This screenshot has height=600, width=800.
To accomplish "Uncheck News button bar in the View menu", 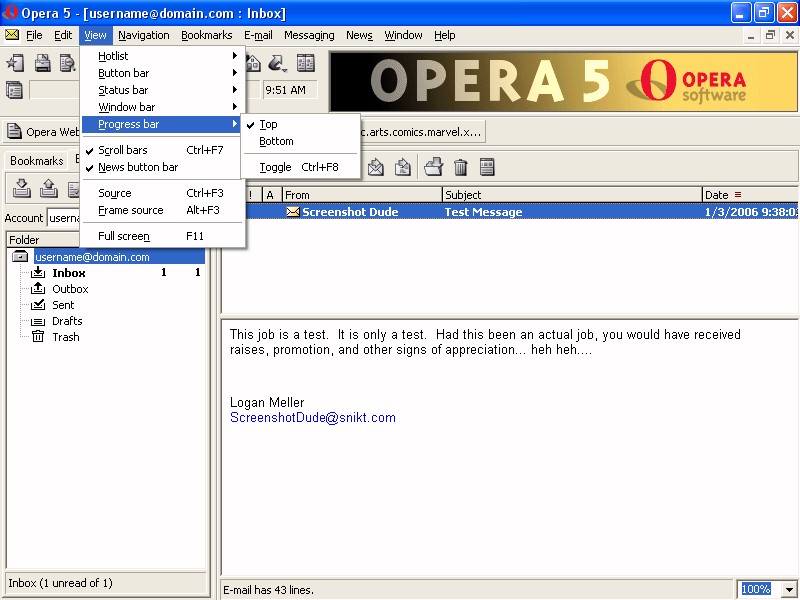I will [161, 167].
